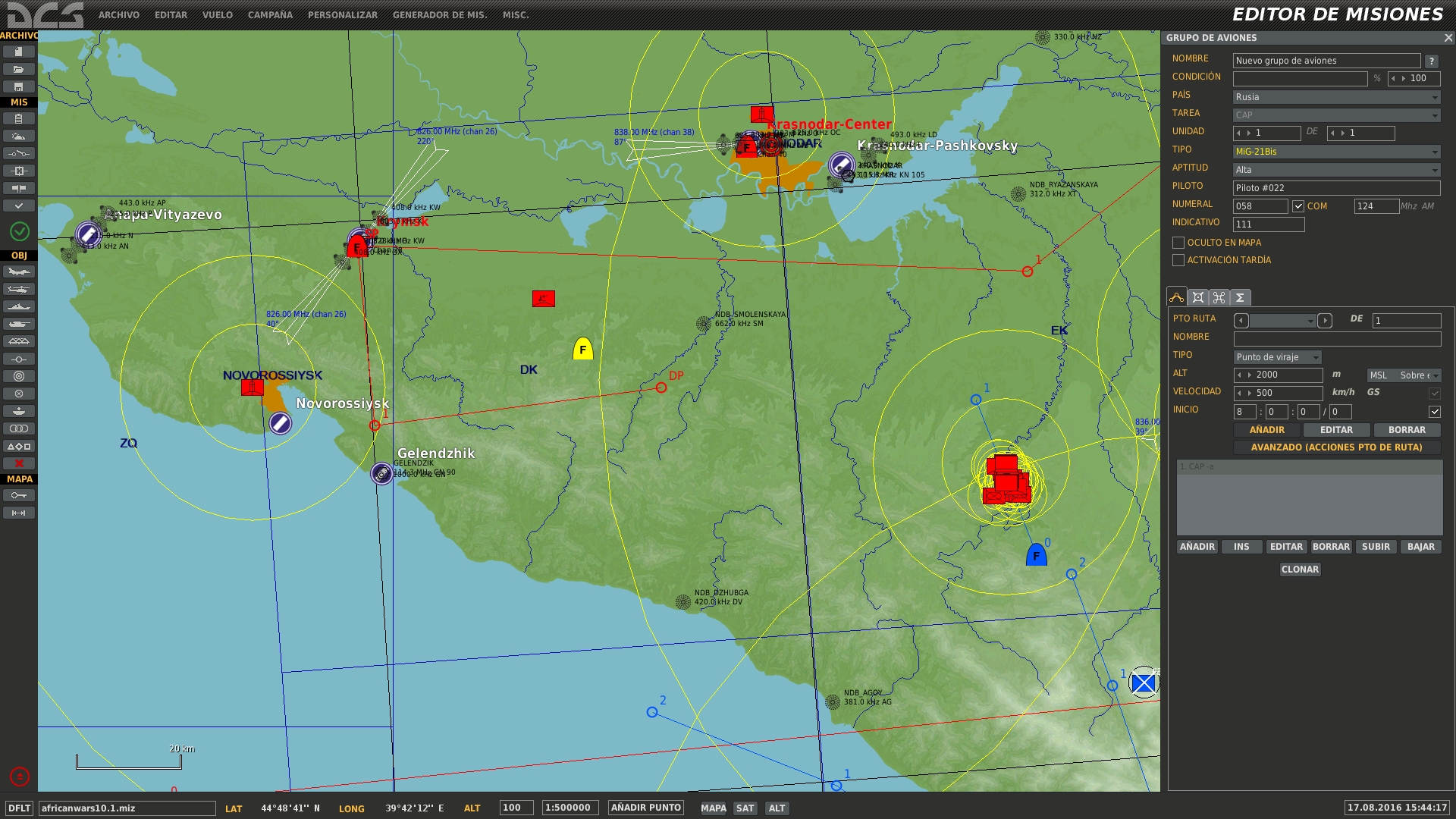The height and width of the screenshot is (819, 1456).
Task: Go to previous waypoint arrow in PTO RUTA
Action: [1241, 321]
